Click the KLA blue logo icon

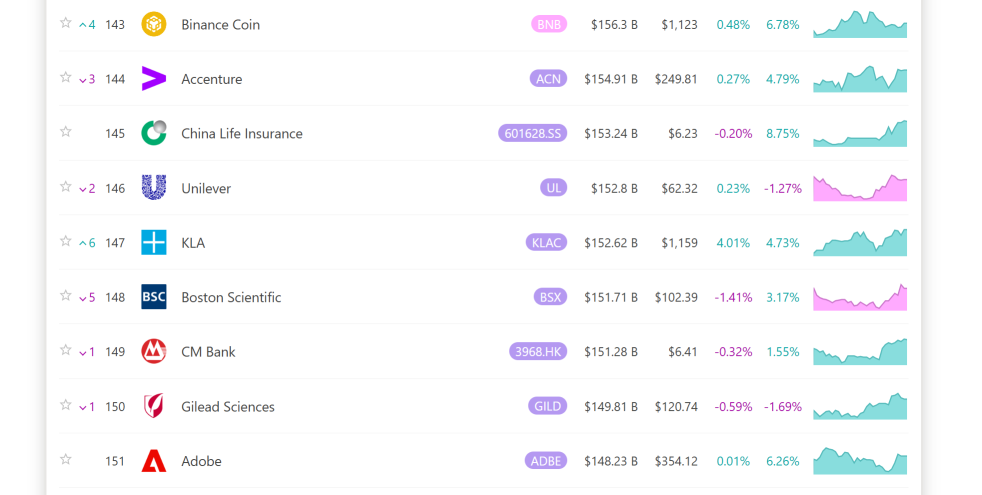(x=153, y=242)
